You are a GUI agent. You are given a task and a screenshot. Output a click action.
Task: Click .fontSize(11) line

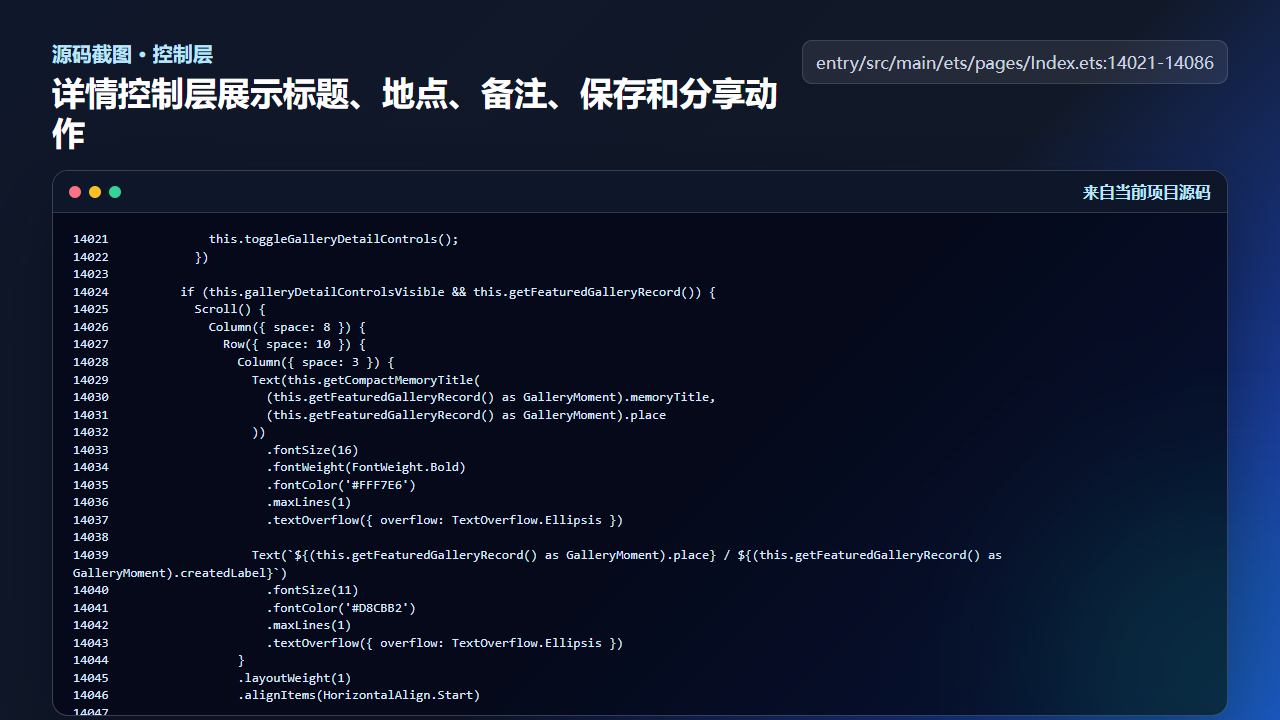coord(312,590)
